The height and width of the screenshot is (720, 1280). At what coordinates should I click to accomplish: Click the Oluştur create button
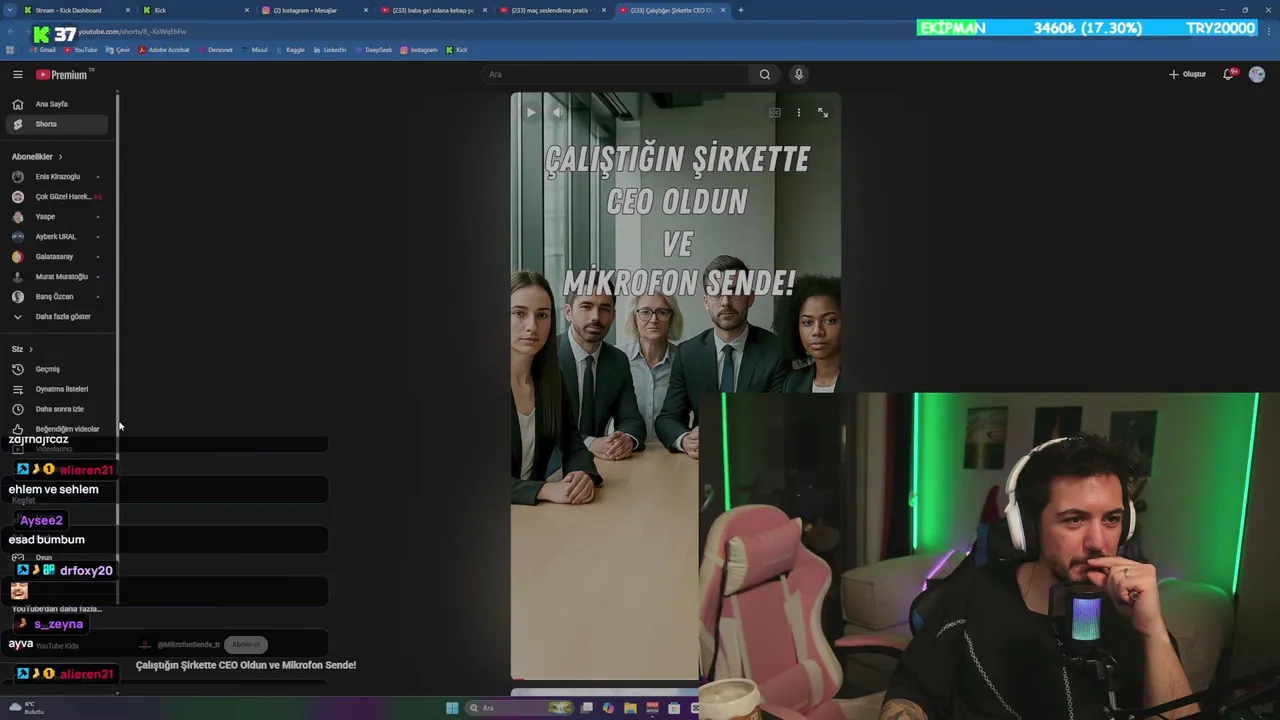1187,74
